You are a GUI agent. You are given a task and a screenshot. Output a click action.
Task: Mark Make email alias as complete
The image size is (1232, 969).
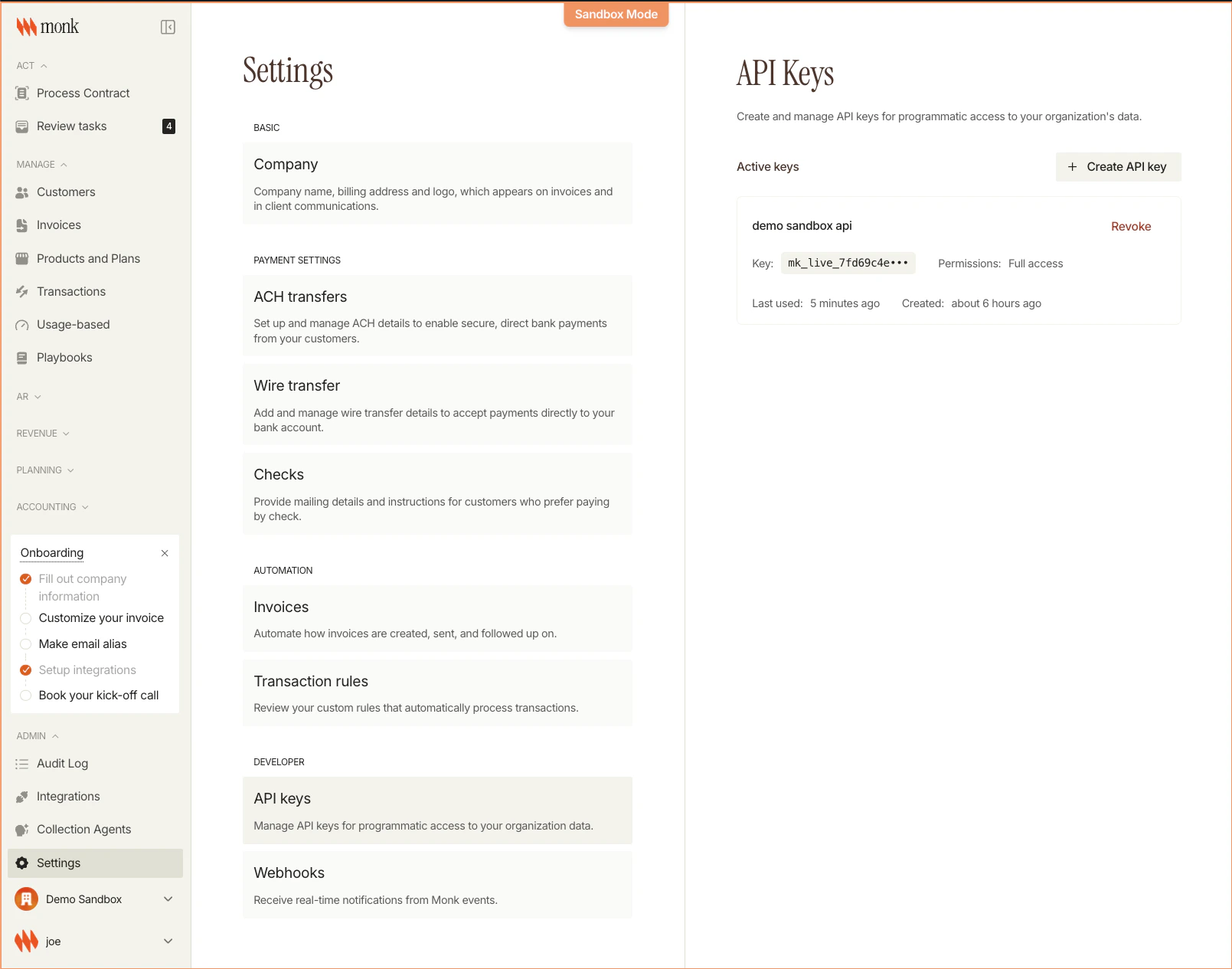[25, 644]
